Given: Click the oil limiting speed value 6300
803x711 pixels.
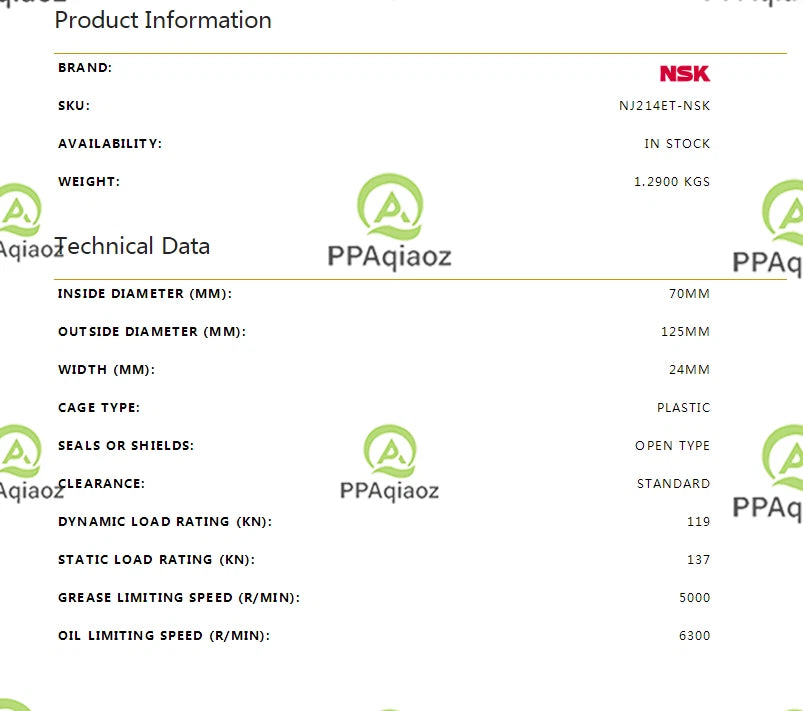Looking at the screenshot, I should [x=694, y=636].
